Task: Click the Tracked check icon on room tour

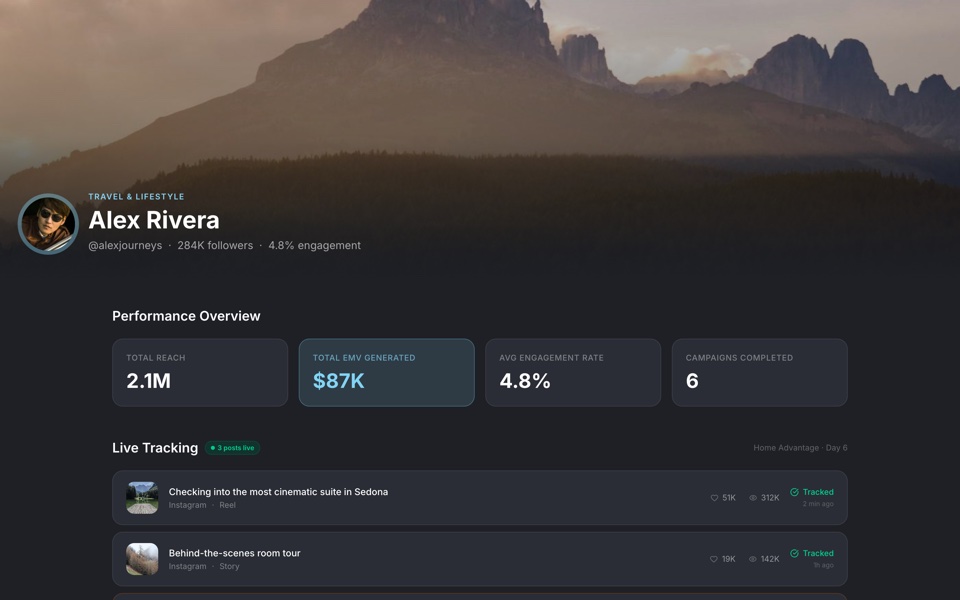Action: tap(794, 553)
